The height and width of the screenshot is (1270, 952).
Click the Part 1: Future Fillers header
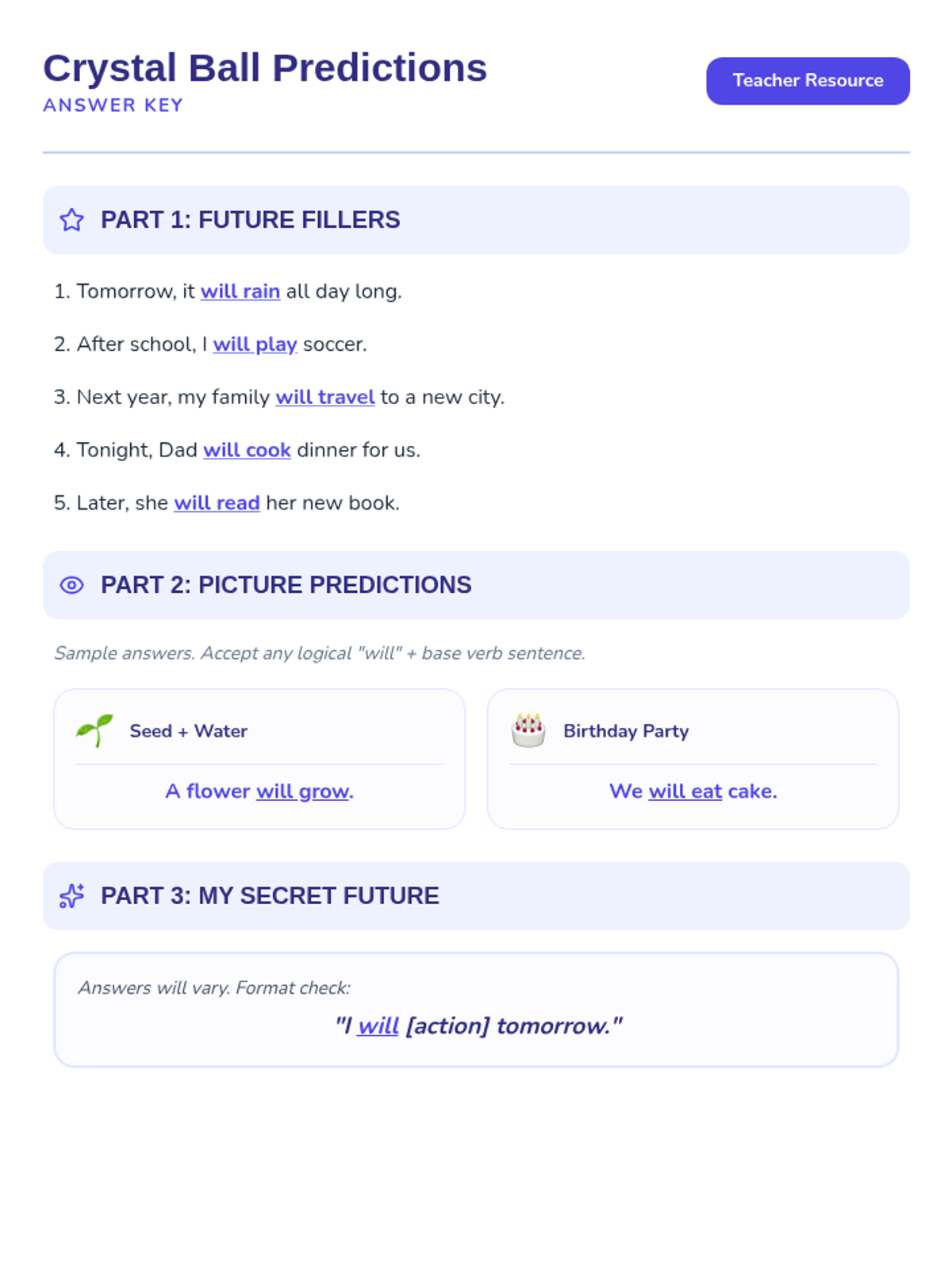[x=250, y=220]
